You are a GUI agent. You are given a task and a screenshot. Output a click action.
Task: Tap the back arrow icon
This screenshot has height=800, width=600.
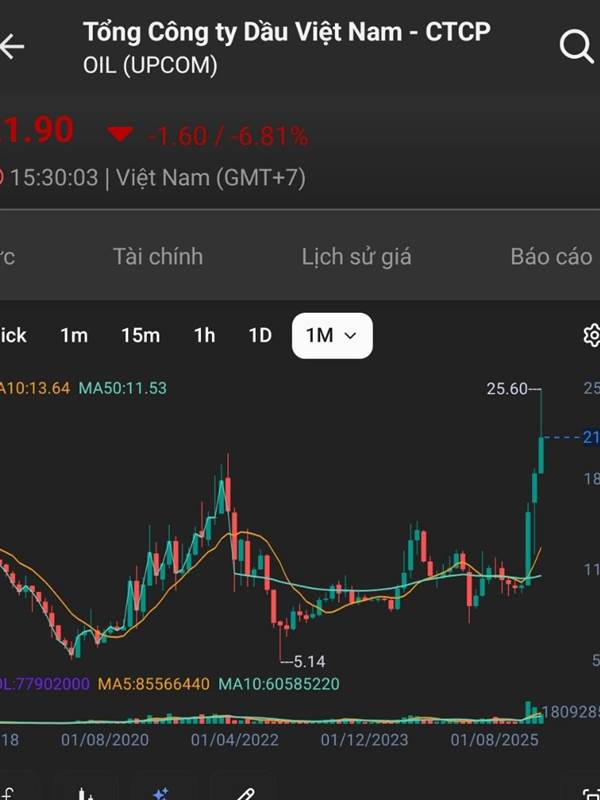click(11, 46)
